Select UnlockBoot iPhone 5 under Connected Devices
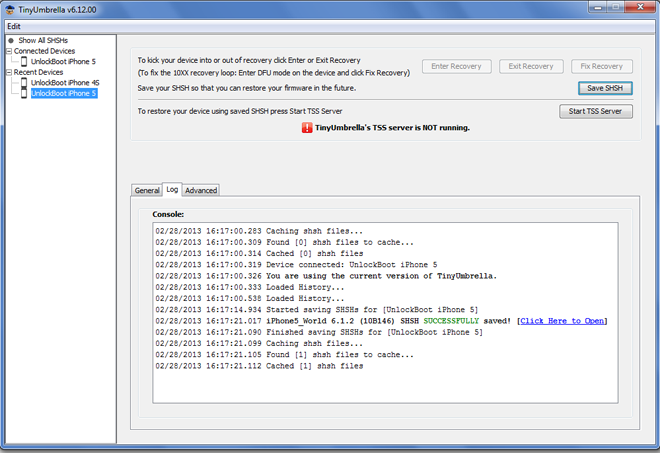This screenshot has height=453, width=660. (x=63, y=61)
